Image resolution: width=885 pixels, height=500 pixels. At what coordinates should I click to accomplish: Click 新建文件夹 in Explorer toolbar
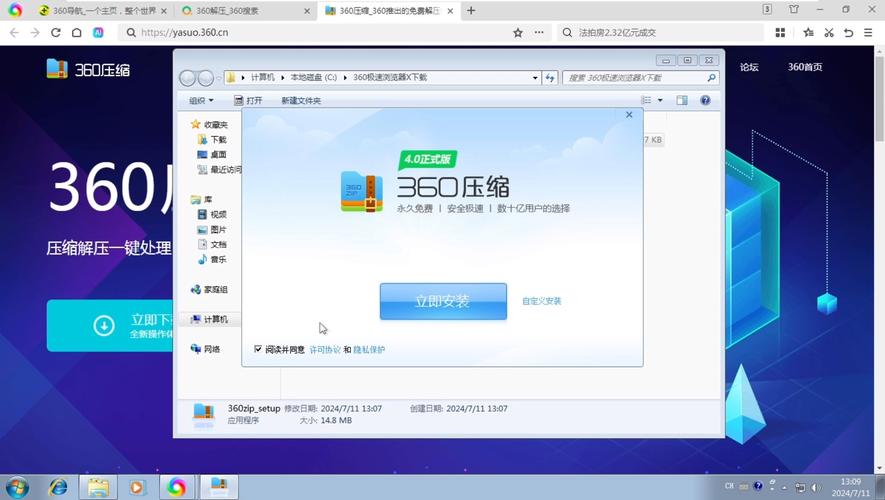coord(301,100)
